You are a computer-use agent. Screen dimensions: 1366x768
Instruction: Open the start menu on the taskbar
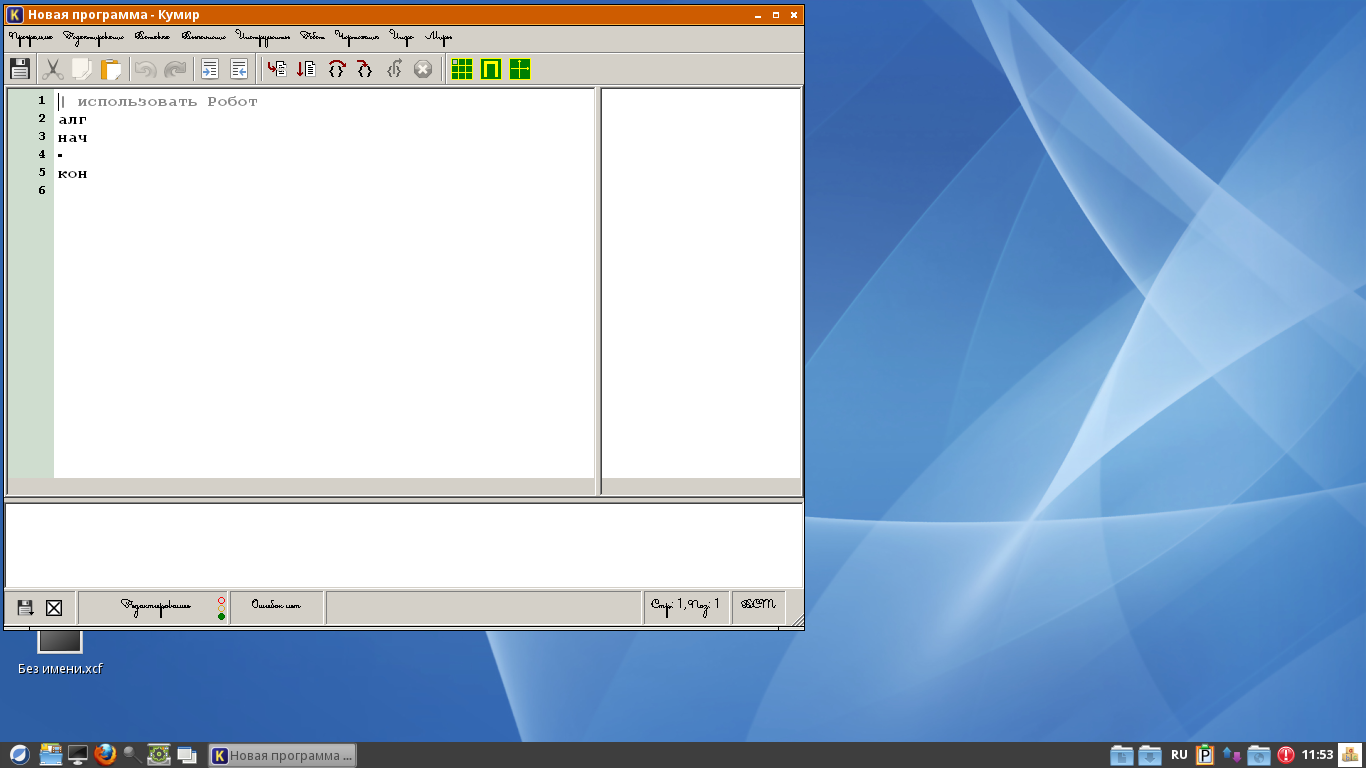(19, 755)
